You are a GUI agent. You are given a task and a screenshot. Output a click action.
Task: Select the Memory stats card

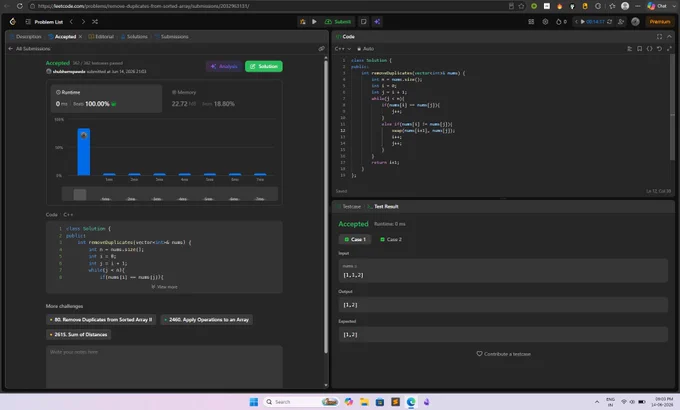221,98
